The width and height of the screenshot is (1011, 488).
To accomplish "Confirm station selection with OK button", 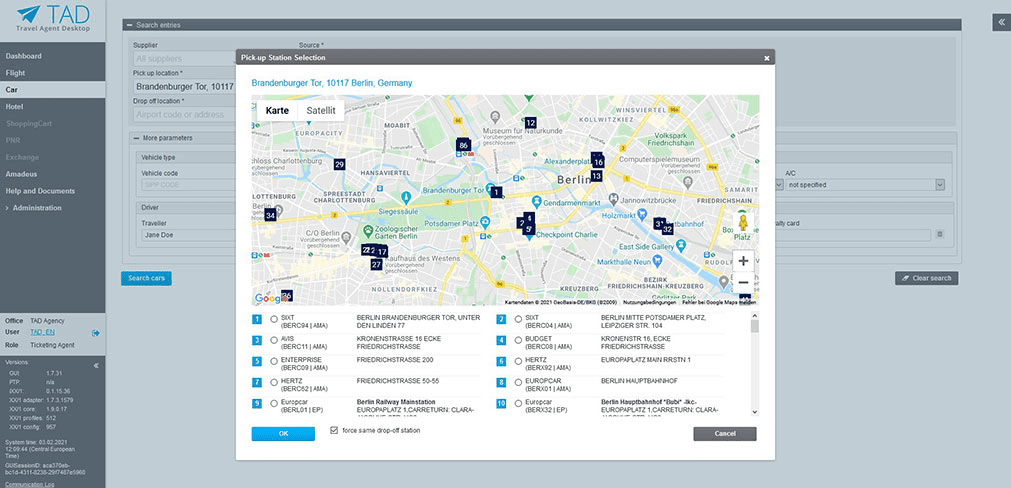I will (x=283, y=434).
